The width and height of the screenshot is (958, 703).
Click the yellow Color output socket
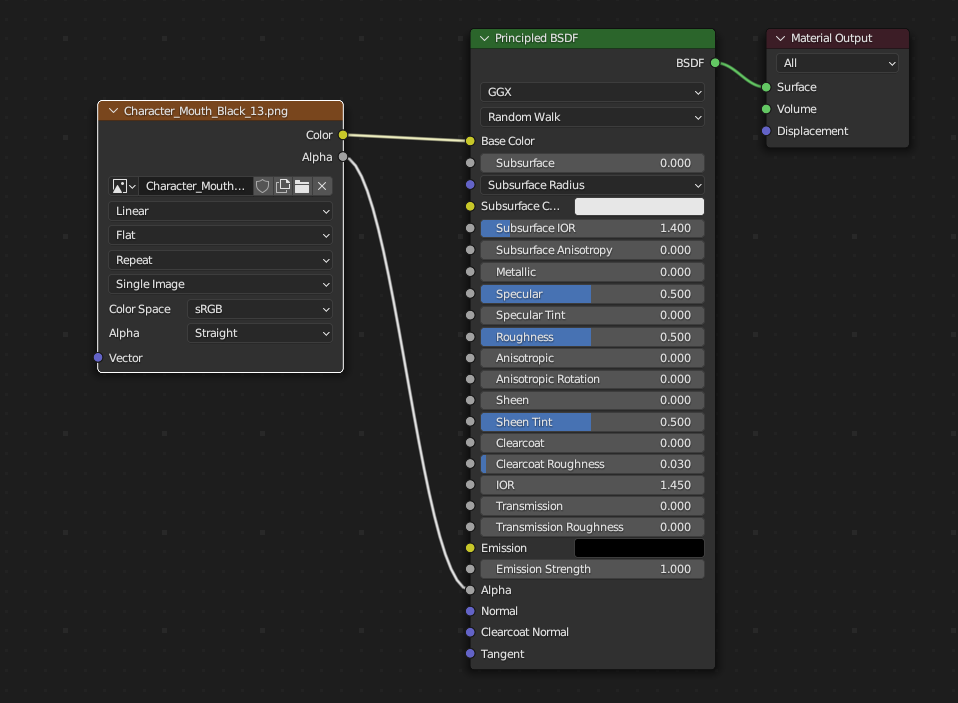[343, 135]
